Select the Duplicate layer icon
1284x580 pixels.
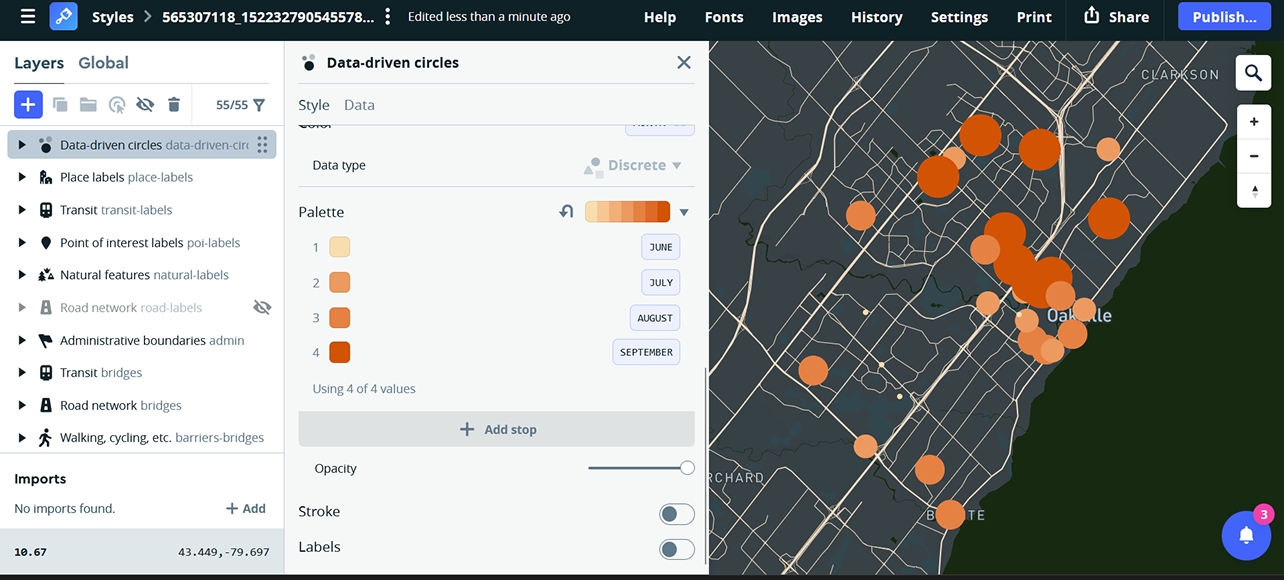click(58, 104)
